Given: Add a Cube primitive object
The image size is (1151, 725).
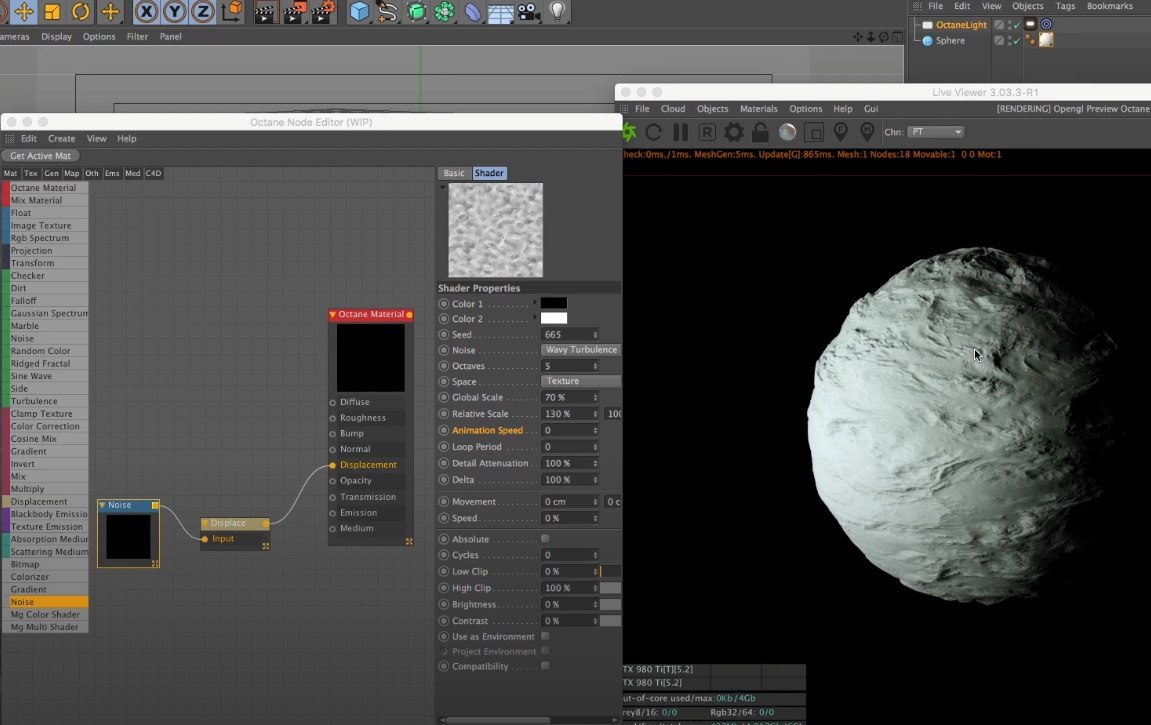Looking at the screenshot, I should coord(359,12).
